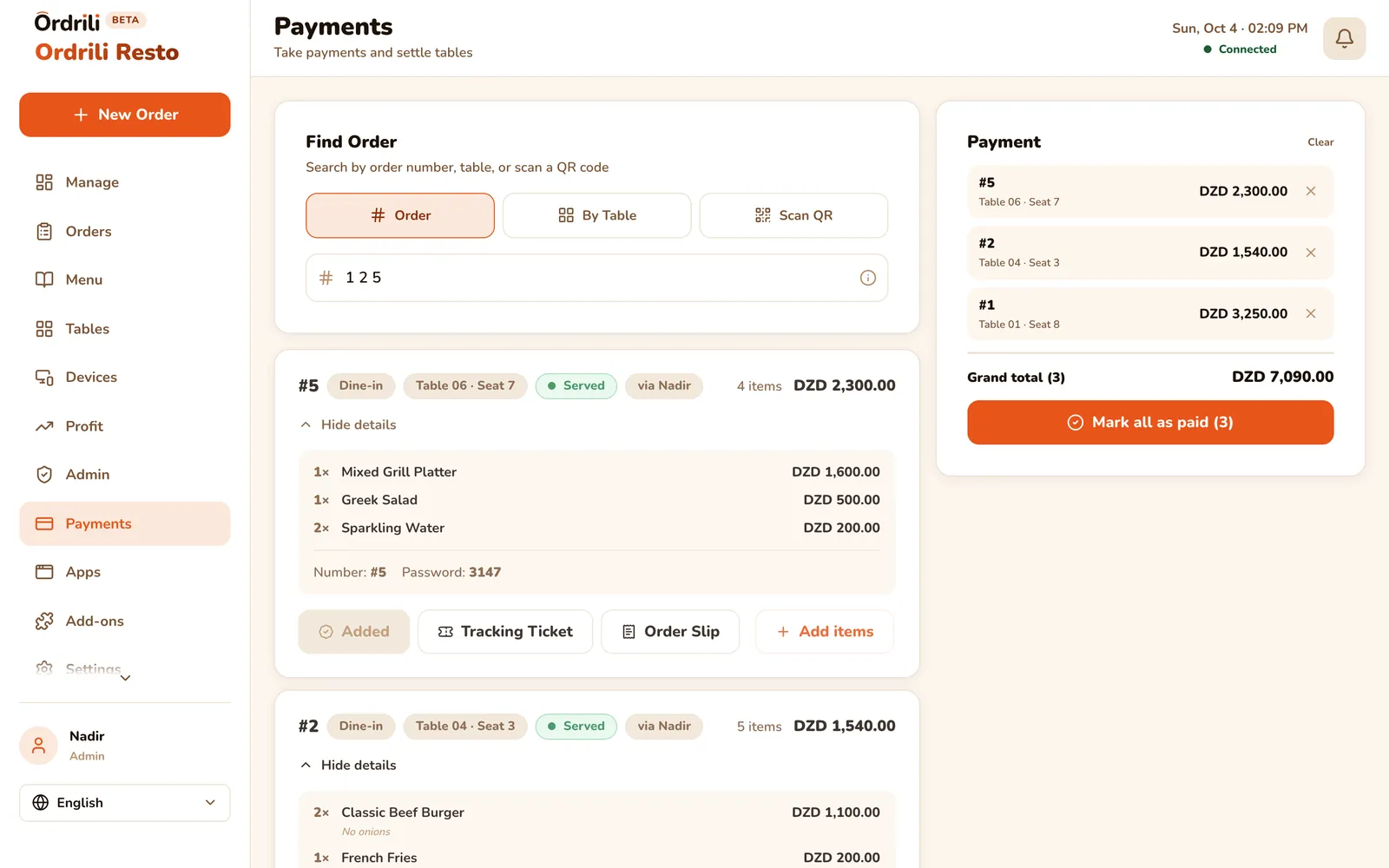Open the Profit page
This screenshot has width=1389, height=868.
125,426
